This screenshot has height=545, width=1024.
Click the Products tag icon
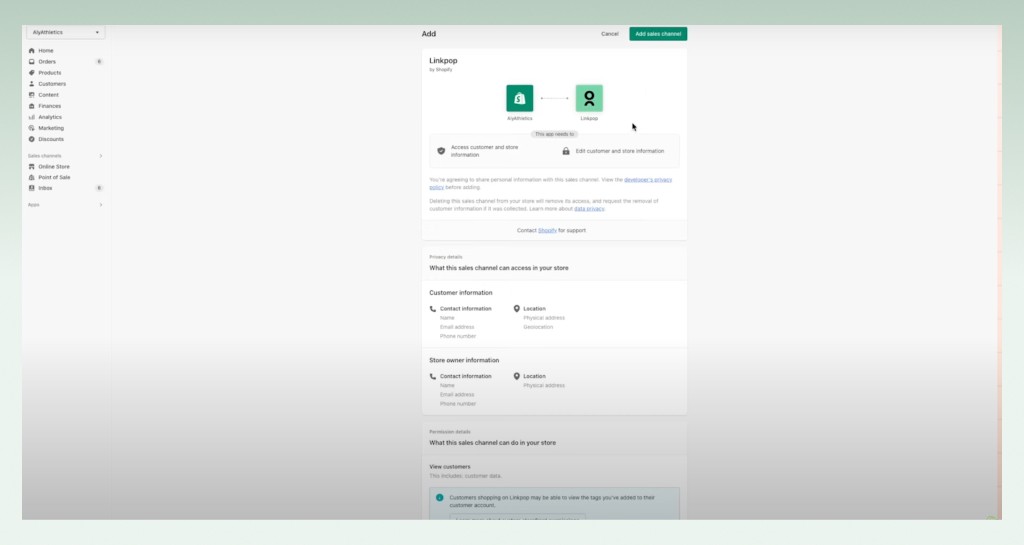click(x=31, y=72)
